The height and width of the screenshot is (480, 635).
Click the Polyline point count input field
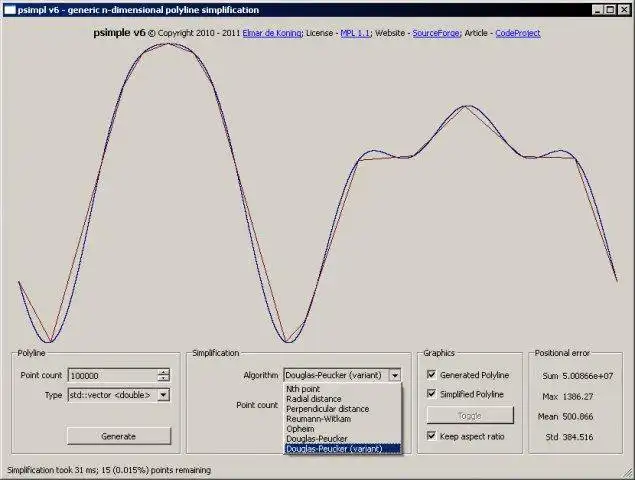tap(113, 375)
